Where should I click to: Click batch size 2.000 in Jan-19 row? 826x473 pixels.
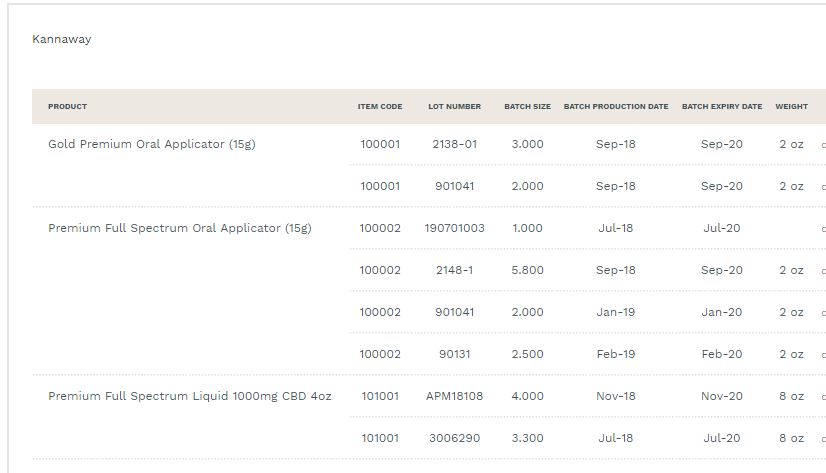527,312
